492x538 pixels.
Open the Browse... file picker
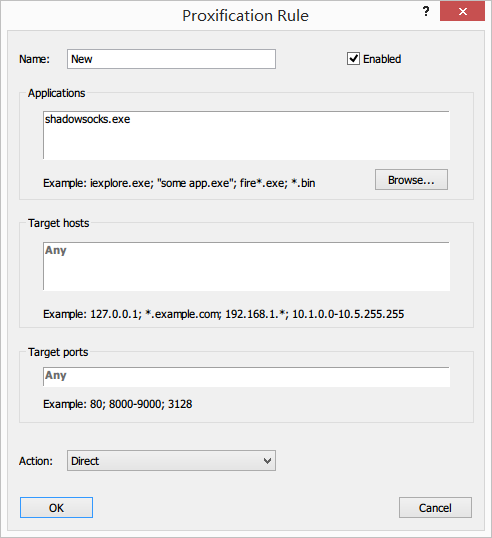pyautogui.click(x=411, y=179)
